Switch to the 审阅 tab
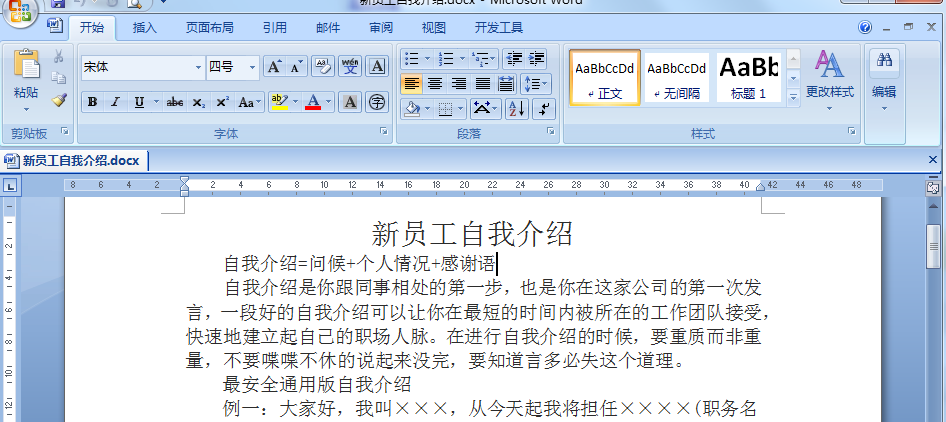Image resolution: width=946 pixels, height=422 pixels. pyautogui.click(x=381, y=28)
